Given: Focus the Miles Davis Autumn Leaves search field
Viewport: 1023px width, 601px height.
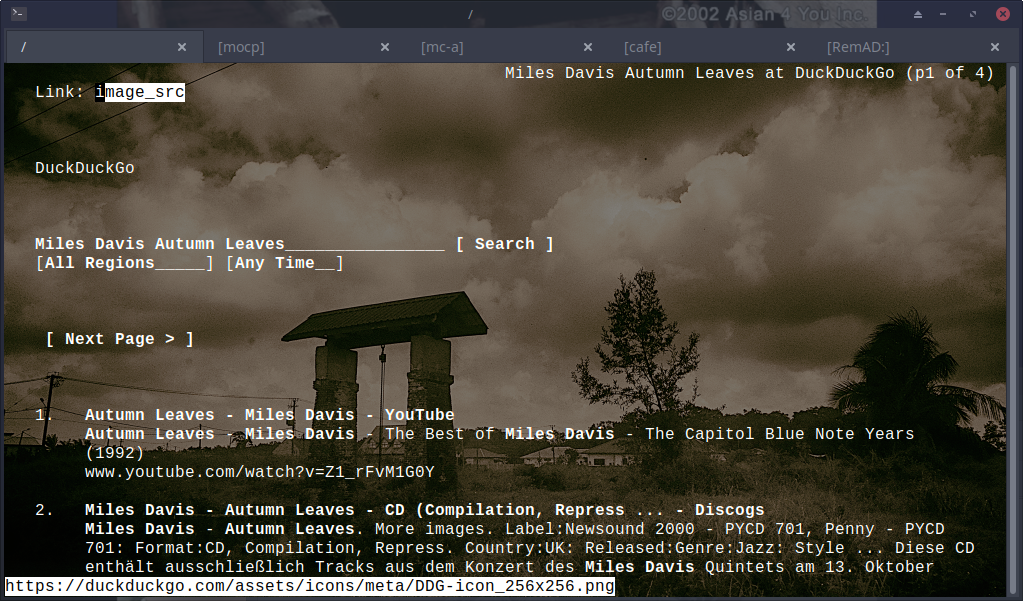Looking at the screenshot, I should coord(239,244).
